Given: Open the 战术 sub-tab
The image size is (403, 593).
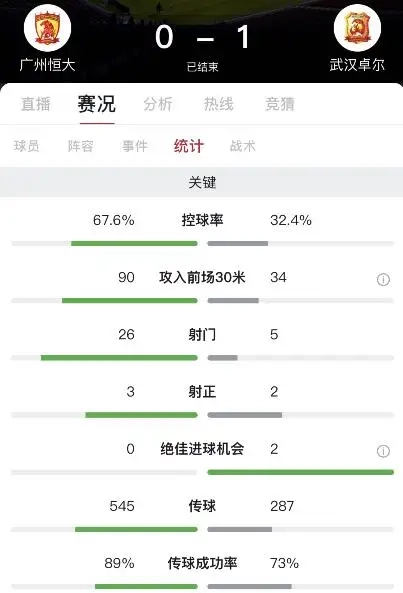Looking at the screenshot, I should [243, 146].
